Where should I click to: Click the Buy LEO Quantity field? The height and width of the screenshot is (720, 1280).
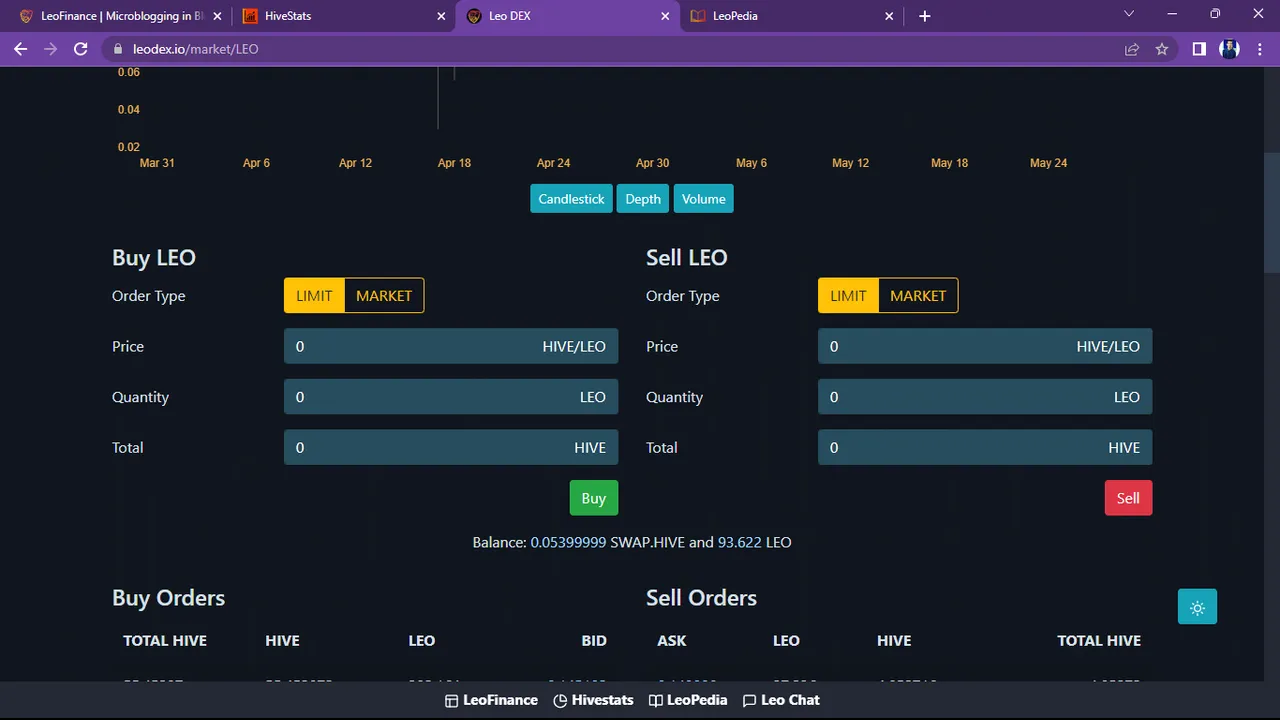[451, 397]
